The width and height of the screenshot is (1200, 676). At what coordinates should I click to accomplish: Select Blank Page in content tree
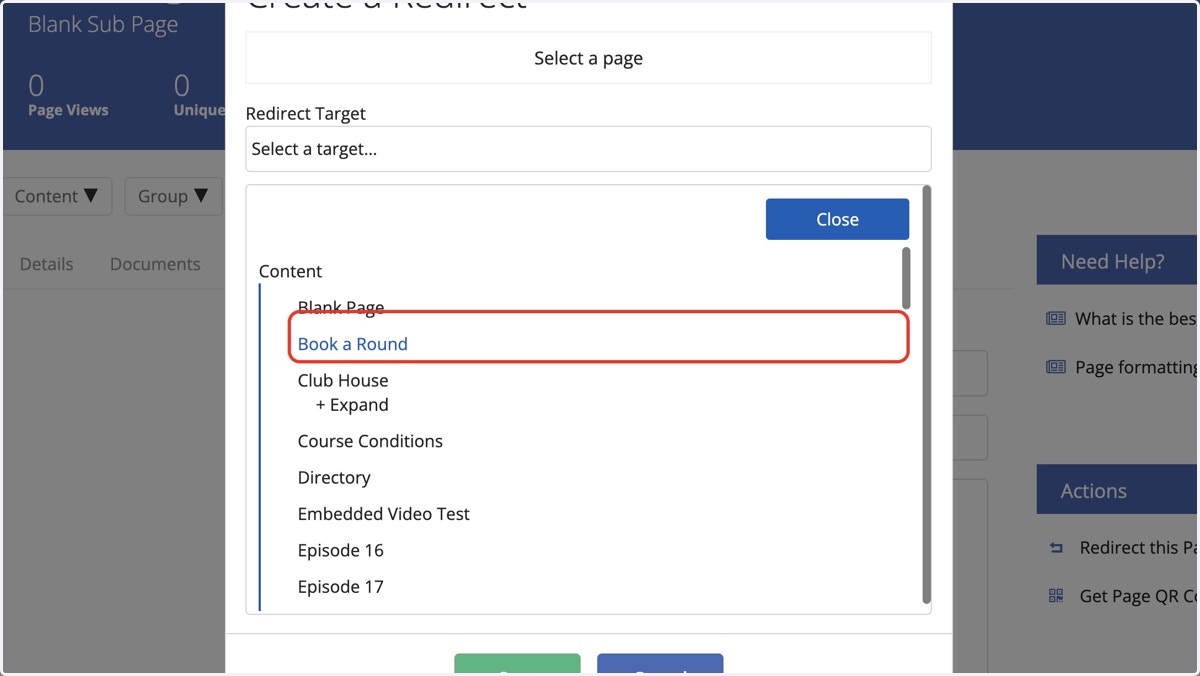[341, 307]
